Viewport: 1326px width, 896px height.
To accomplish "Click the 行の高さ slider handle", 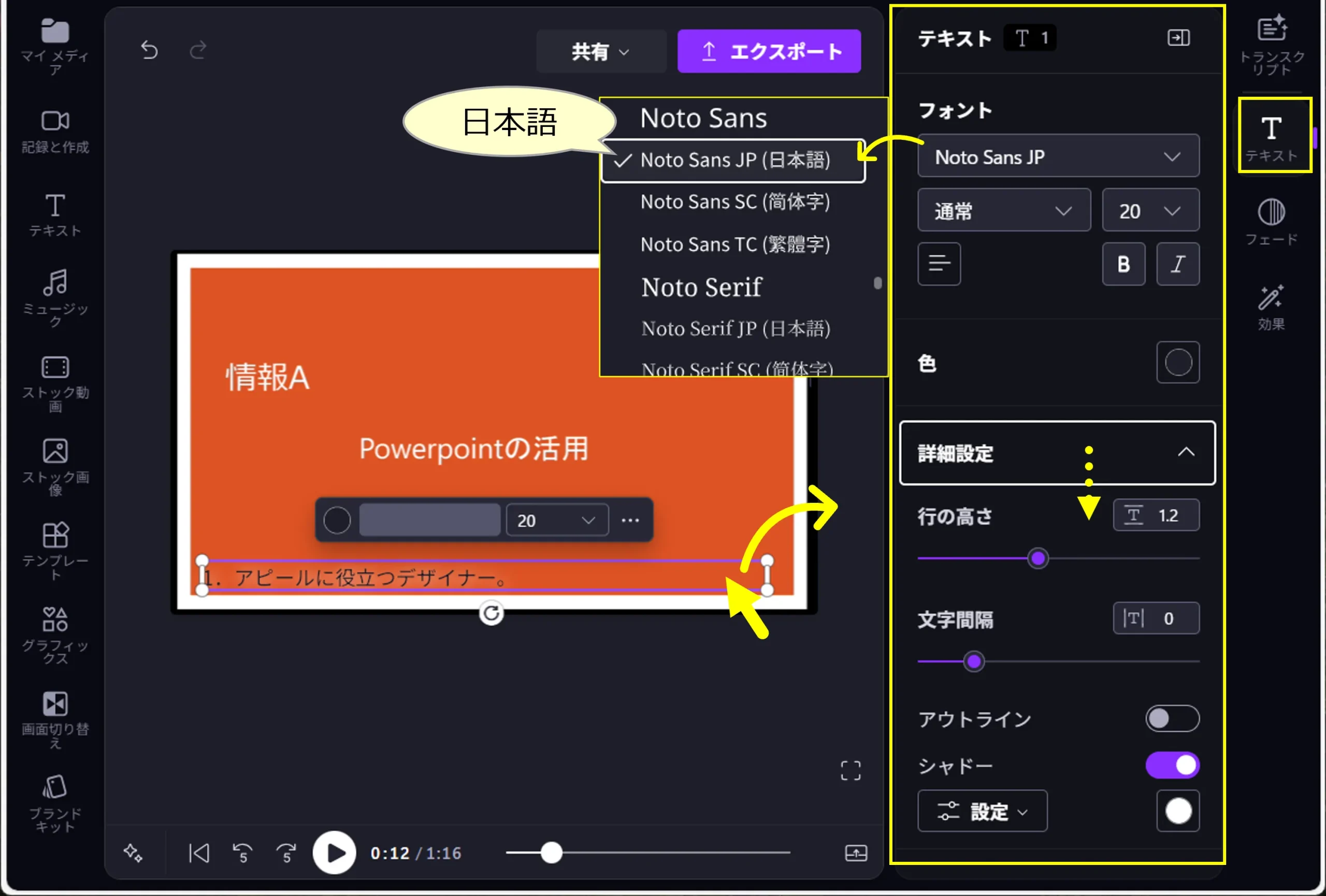I will pos(1037,558).
